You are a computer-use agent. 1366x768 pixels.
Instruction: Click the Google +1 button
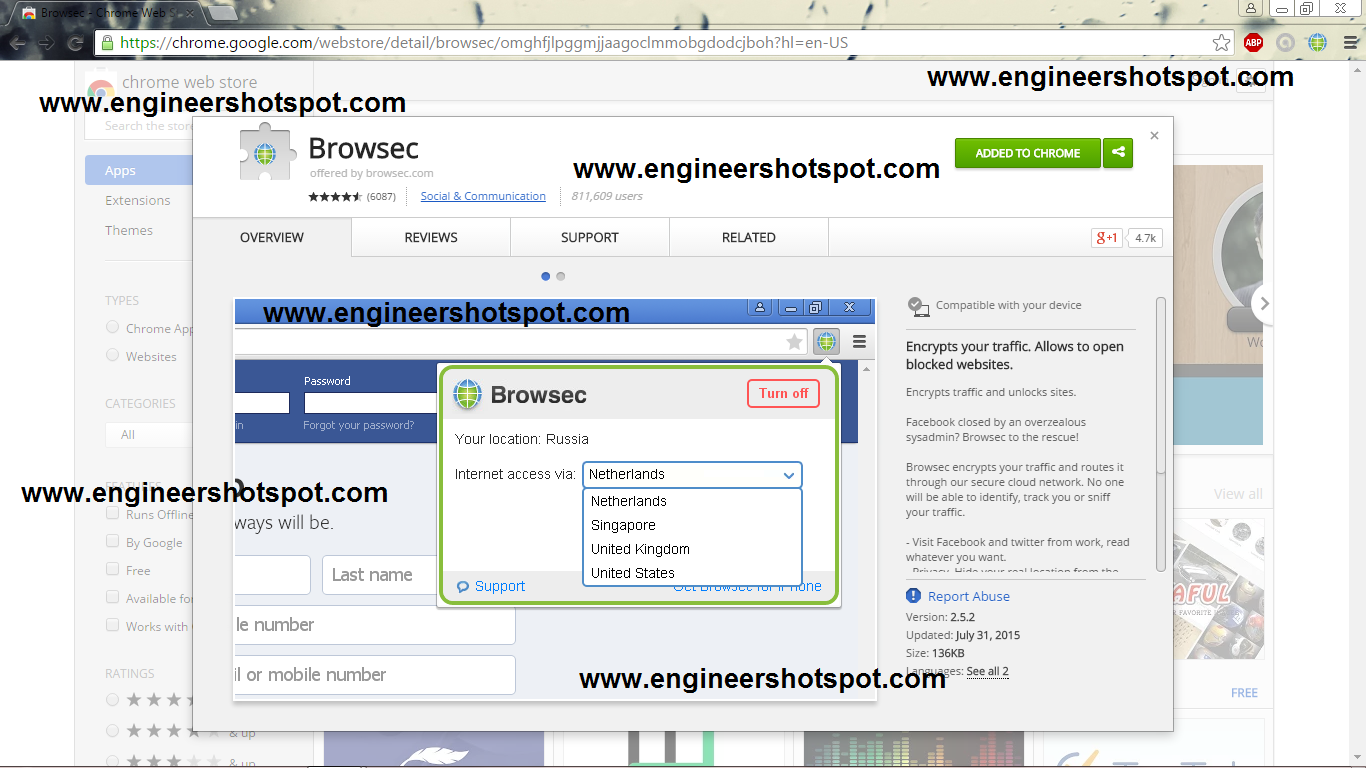(x=1107, y=238)
